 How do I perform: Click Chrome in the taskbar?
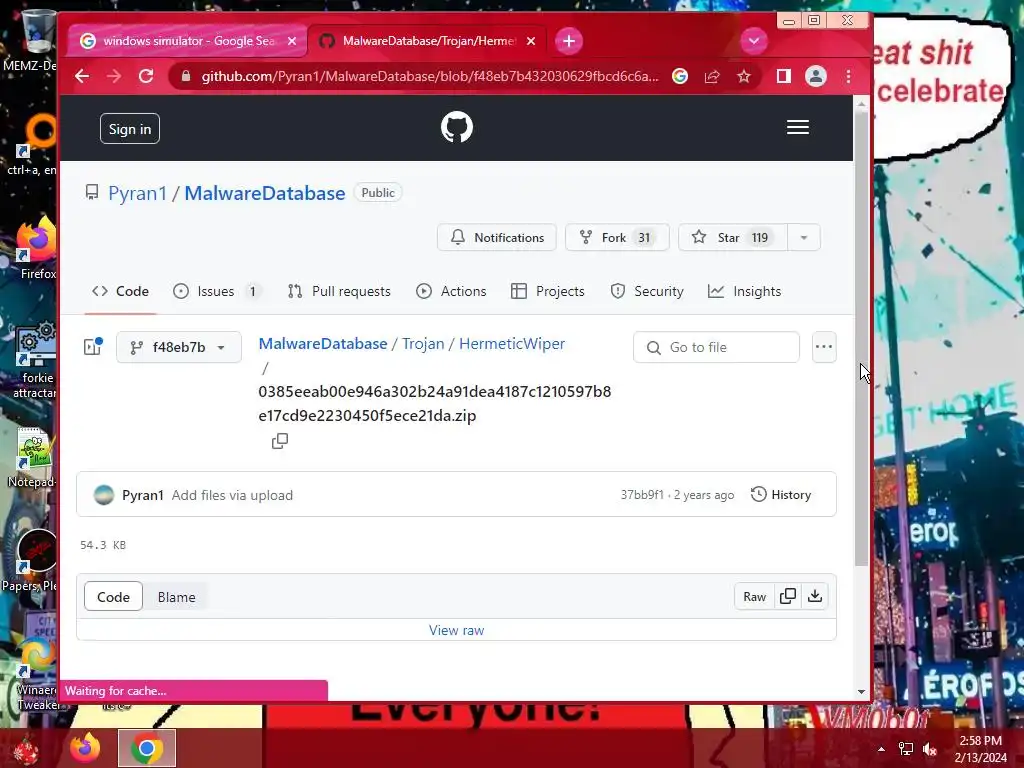point(147,748)
